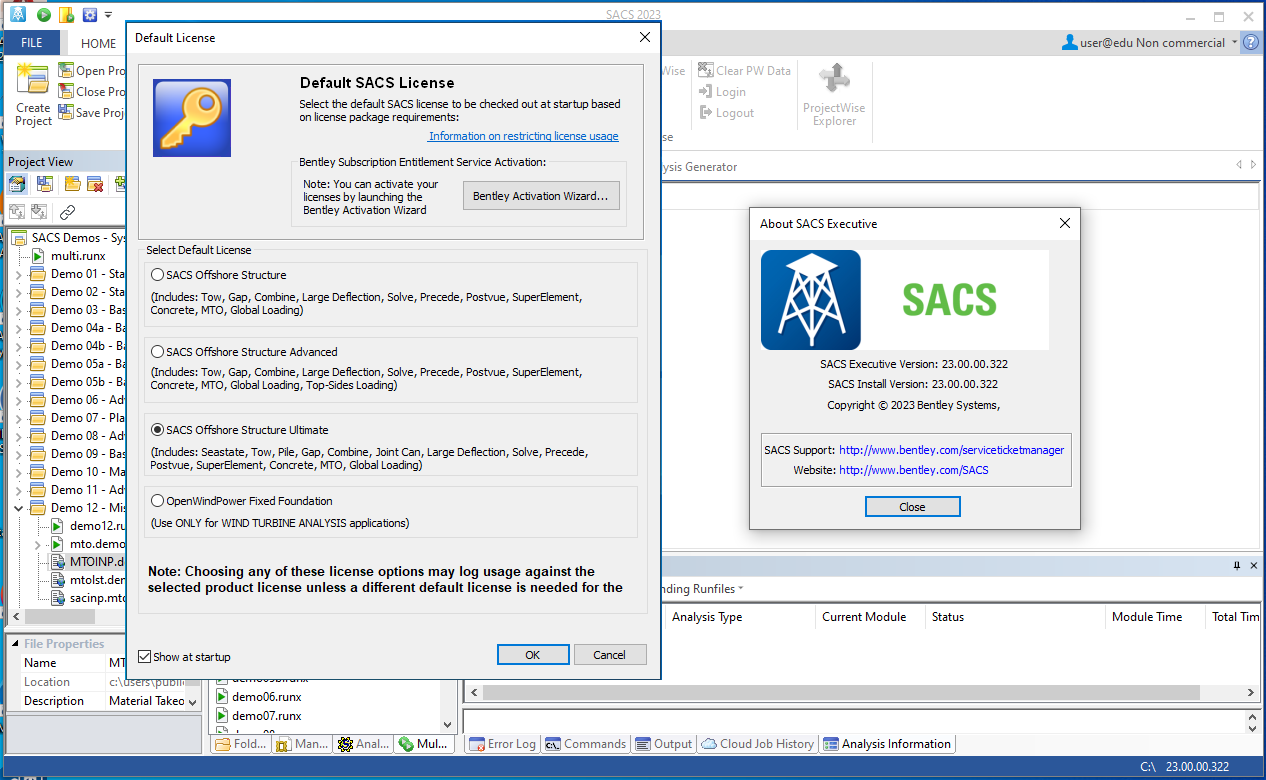Switch to the HOME ribbon tab
This screenshot has width=1266, height=780.
pyautogui.click(x=99, y=43)
